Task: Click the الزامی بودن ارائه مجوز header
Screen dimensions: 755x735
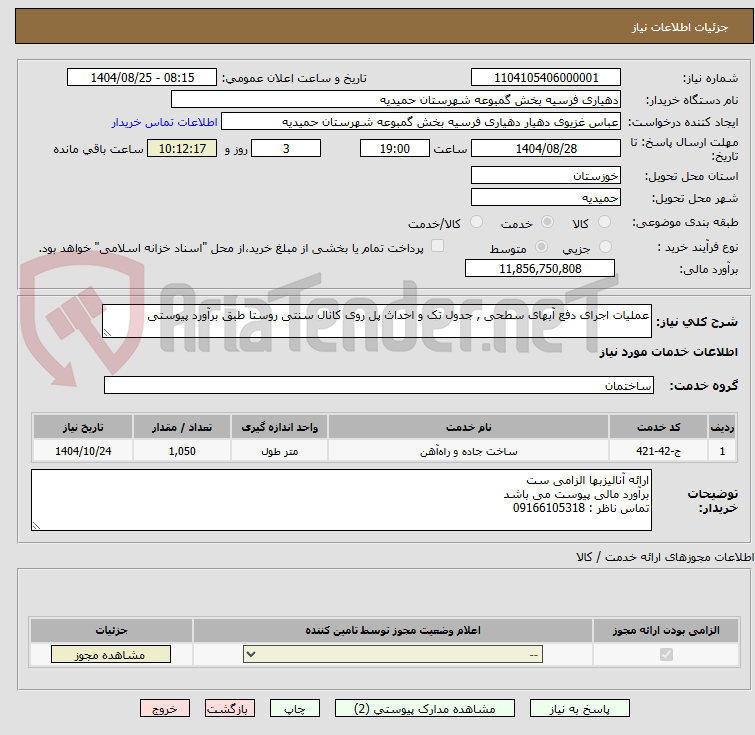Action: click(666, 630)
